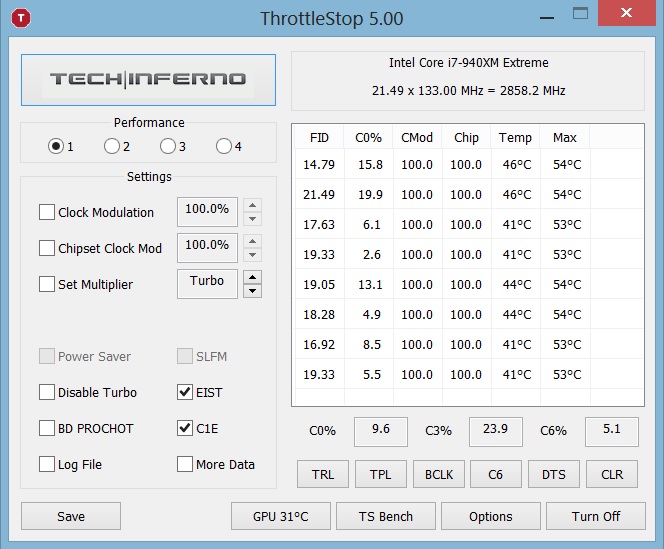Save the current settings
Image resolution: width=664 pixels, height=549 pixels.
[x=71, y=516]
